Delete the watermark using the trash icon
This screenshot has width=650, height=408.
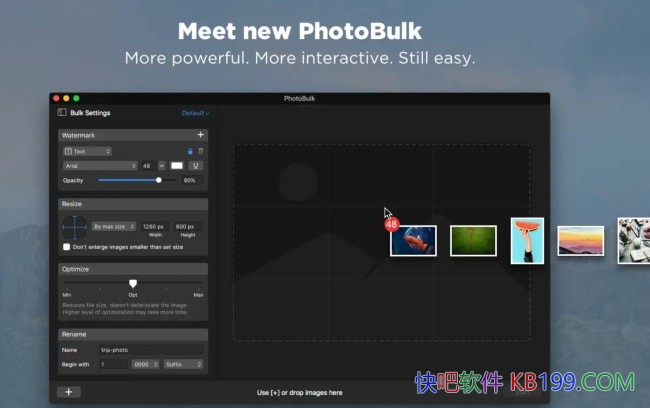tap(200, 151)
